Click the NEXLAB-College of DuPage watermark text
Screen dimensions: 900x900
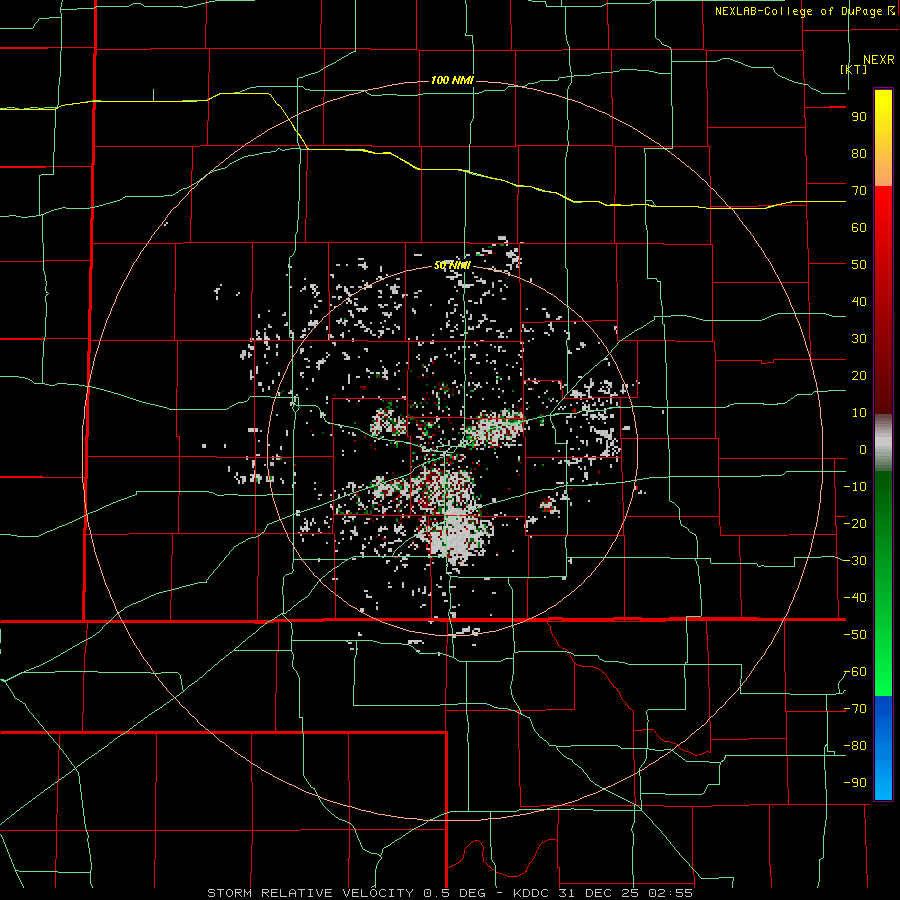click(x=804, y=11)
